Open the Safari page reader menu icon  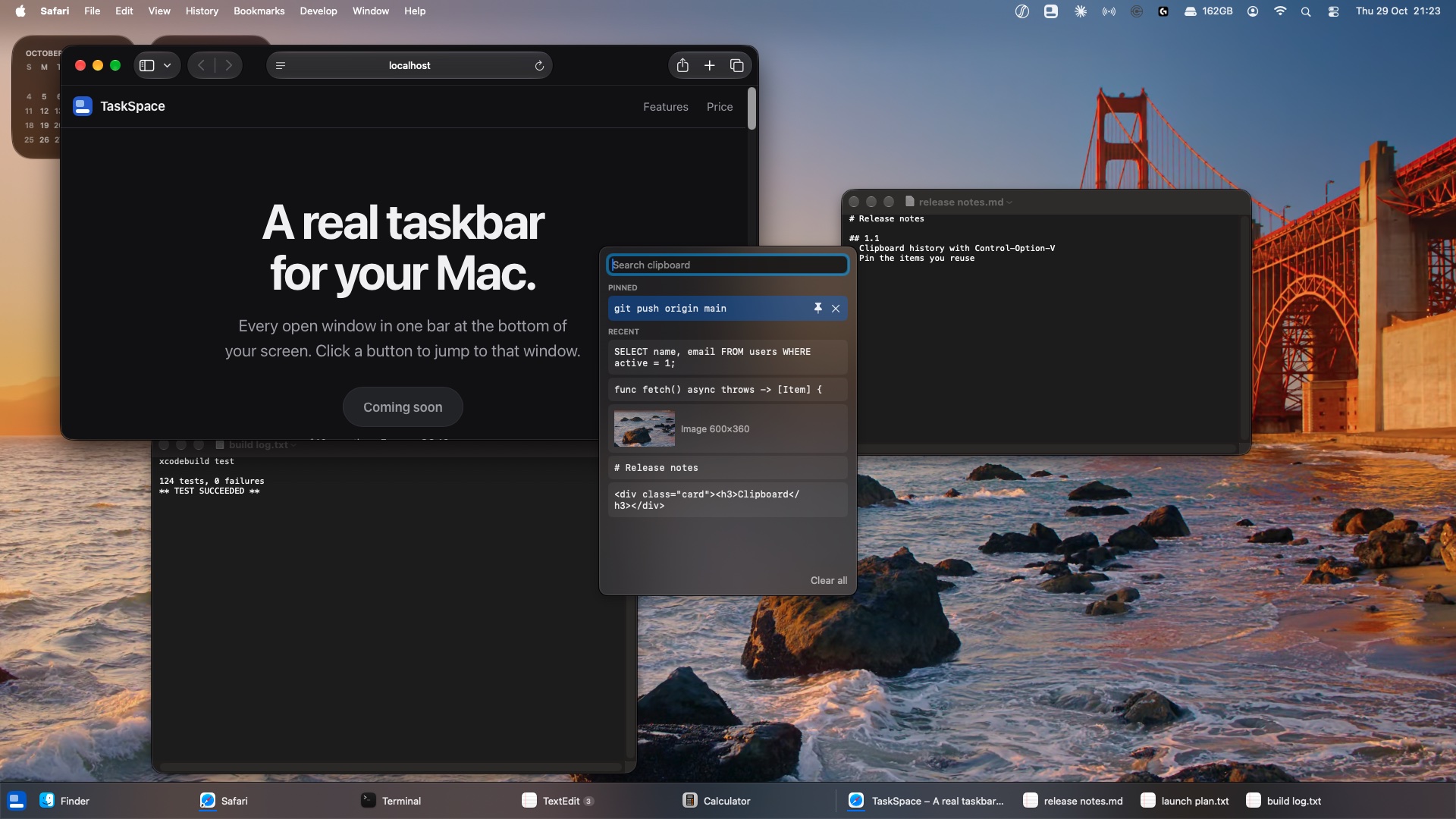click(281, 66)
